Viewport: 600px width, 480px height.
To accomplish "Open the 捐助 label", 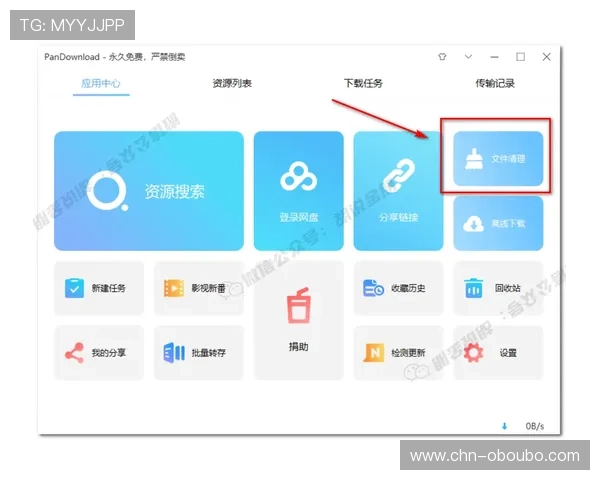I will point(298,347).
